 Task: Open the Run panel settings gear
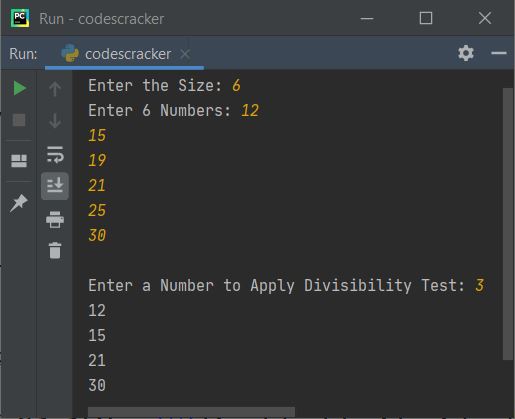pyautogui.click(x=466, y=53)
